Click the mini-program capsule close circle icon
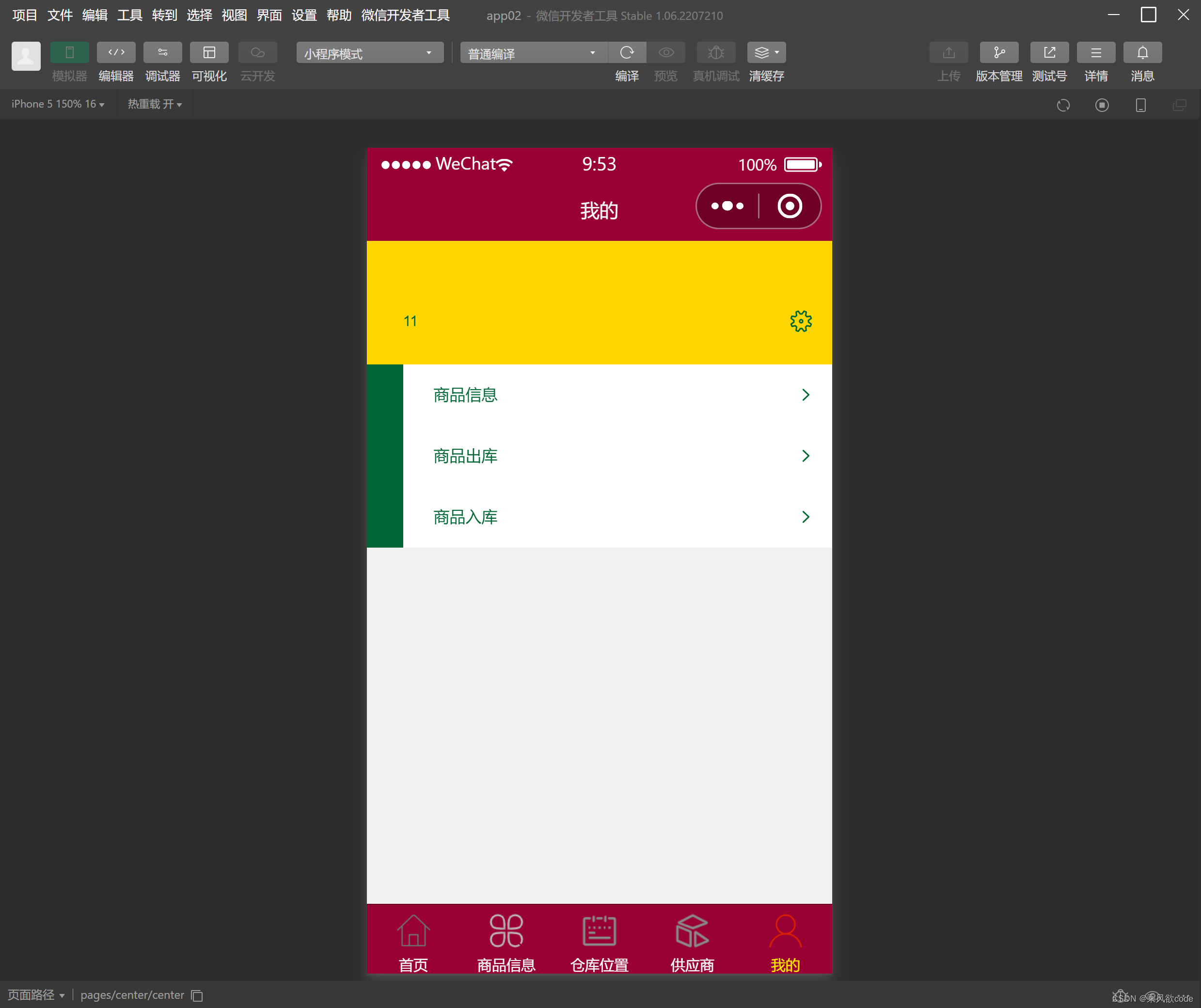The width and height of the screenshot is (1201, 1008). coord(789,206)
